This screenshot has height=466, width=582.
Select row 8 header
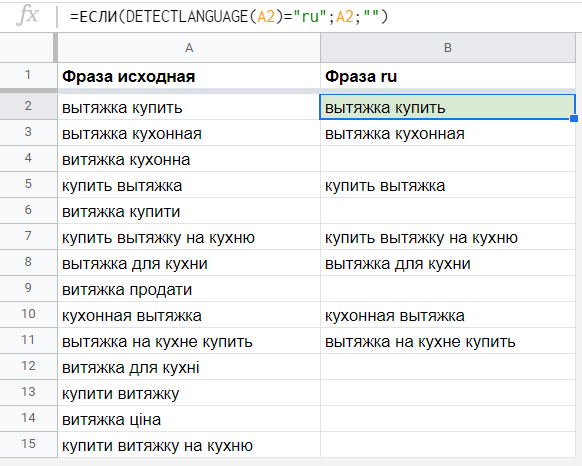28,263
